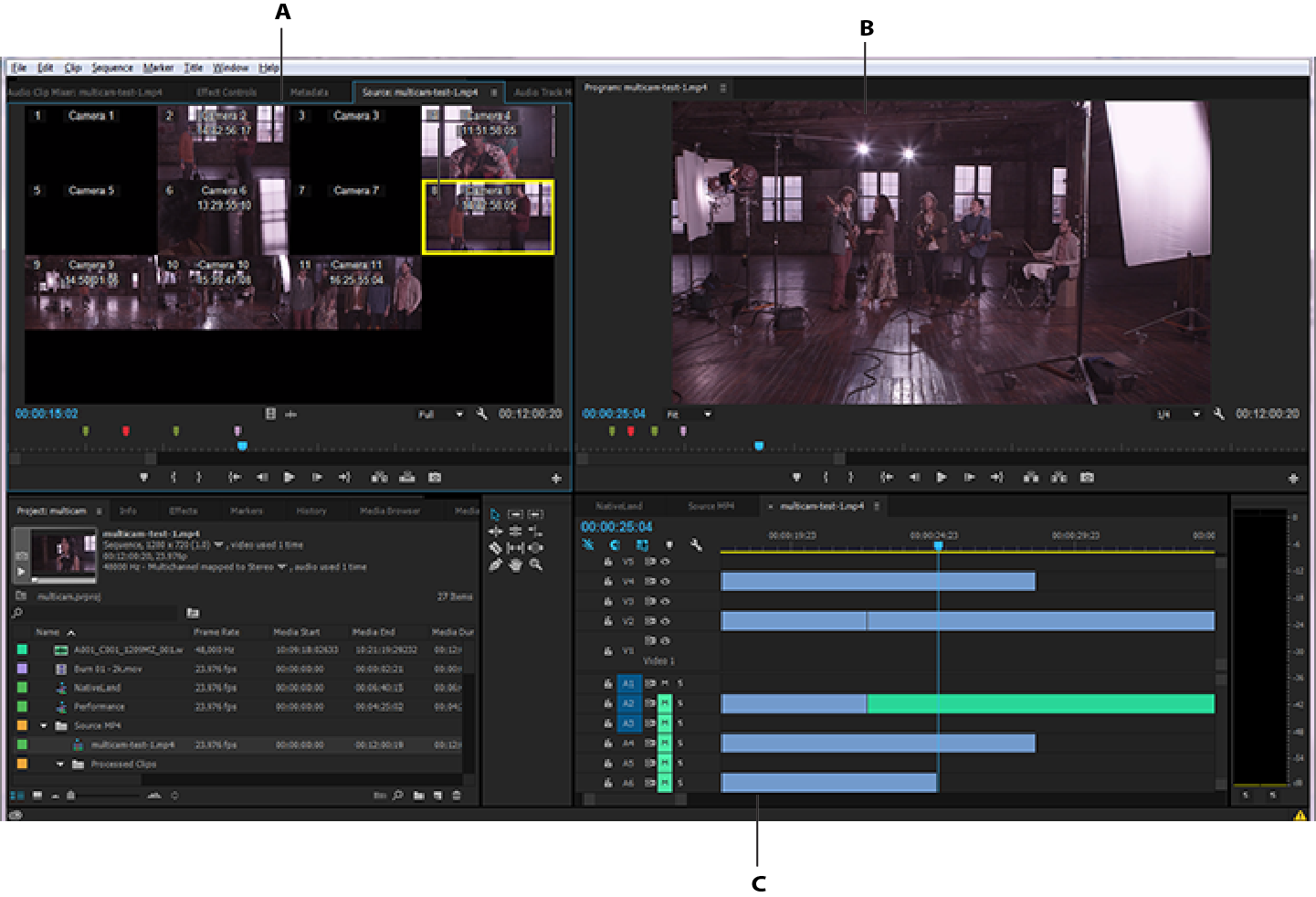Switch to the Media Browser tab
Viewport: 1316px width, 897px height.
(x=390, y=510)
